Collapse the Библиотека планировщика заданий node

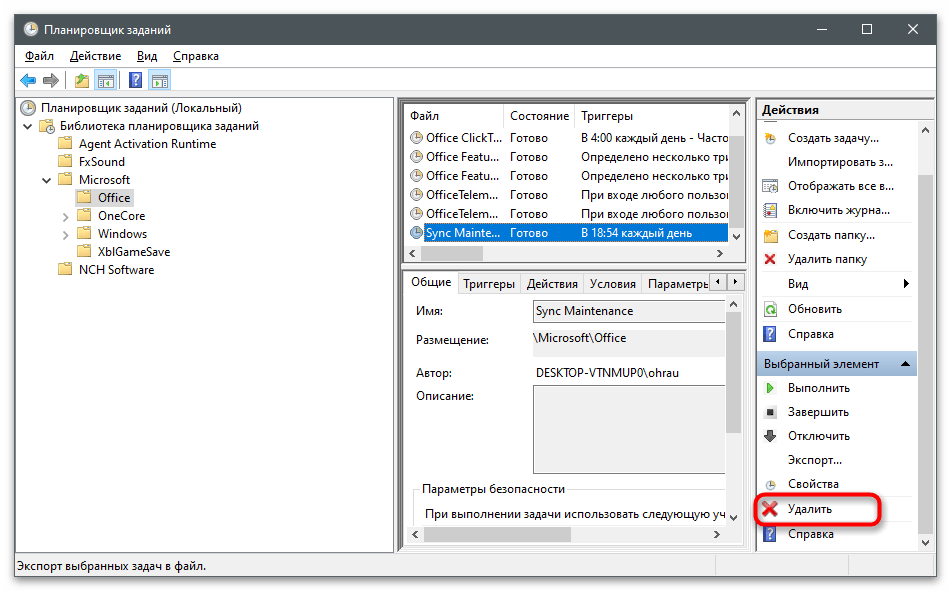tap(27, 127)
